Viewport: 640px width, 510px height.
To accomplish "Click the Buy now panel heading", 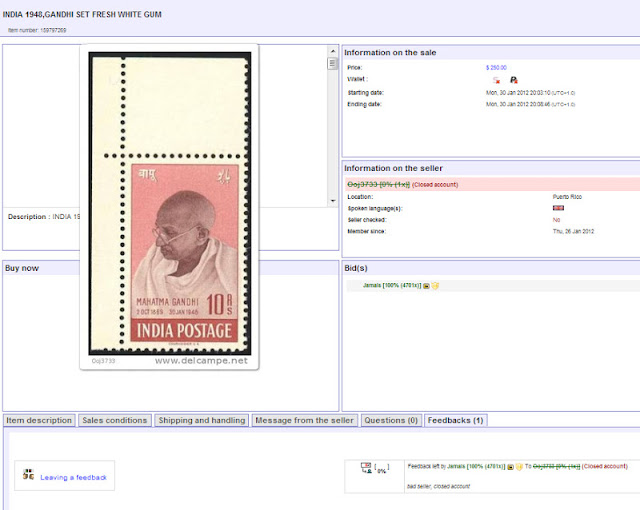I will [x=22, y=268].
